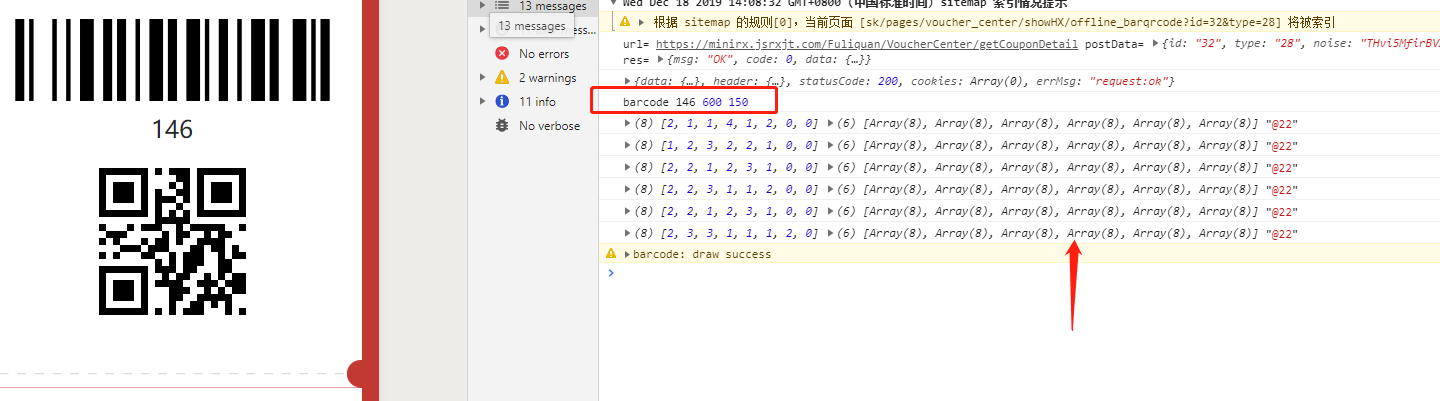Select the No verbose filter
Viewport: 1440px width, 401px height.
pos(533,126)
